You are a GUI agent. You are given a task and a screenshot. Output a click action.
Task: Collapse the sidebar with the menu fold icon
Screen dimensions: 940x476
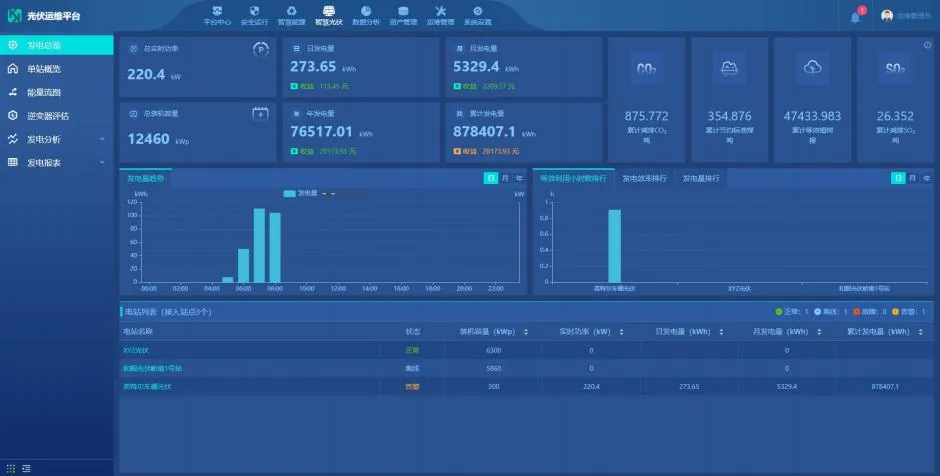pyautogui.click(x=26, y=468)
